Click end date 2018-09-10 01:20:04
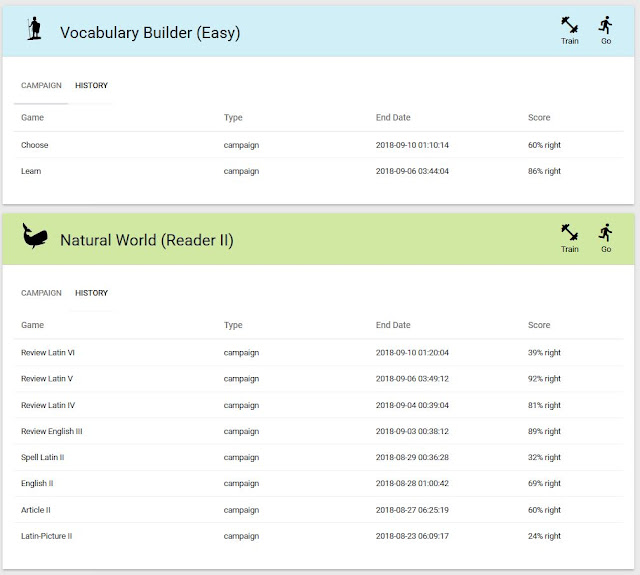The width and height of the screenshot is (640, 575). pos(412,353)
